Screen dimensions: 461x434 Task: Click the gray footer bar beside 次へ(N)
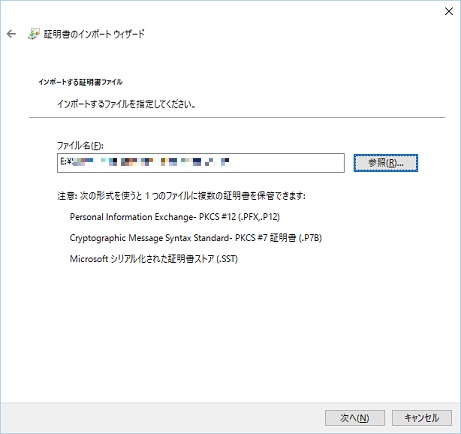160,418
